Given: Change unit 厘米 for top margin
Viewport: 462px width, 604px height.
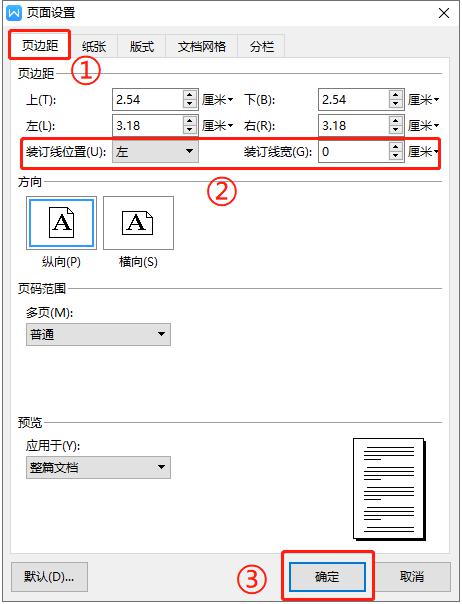Looking at the screenshot, I should [x=217, y=100].
